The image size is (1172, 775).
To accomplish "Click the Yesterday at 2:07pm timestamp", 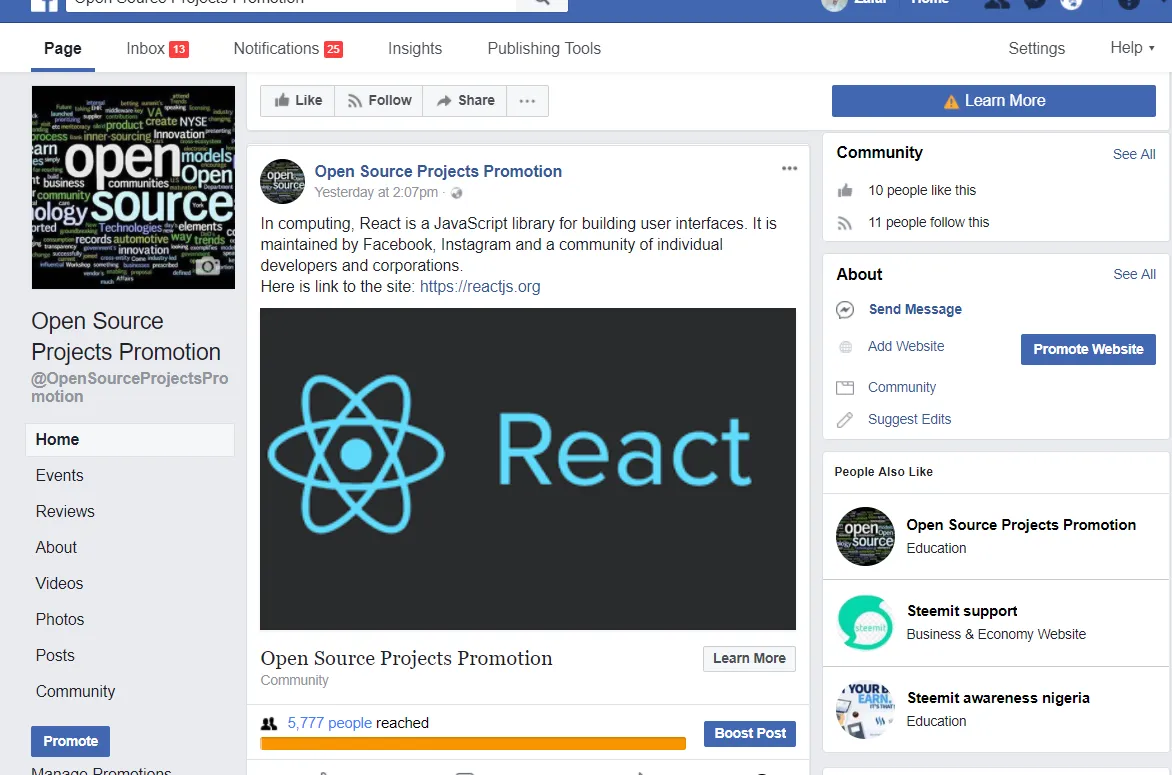I will (376, 193).
